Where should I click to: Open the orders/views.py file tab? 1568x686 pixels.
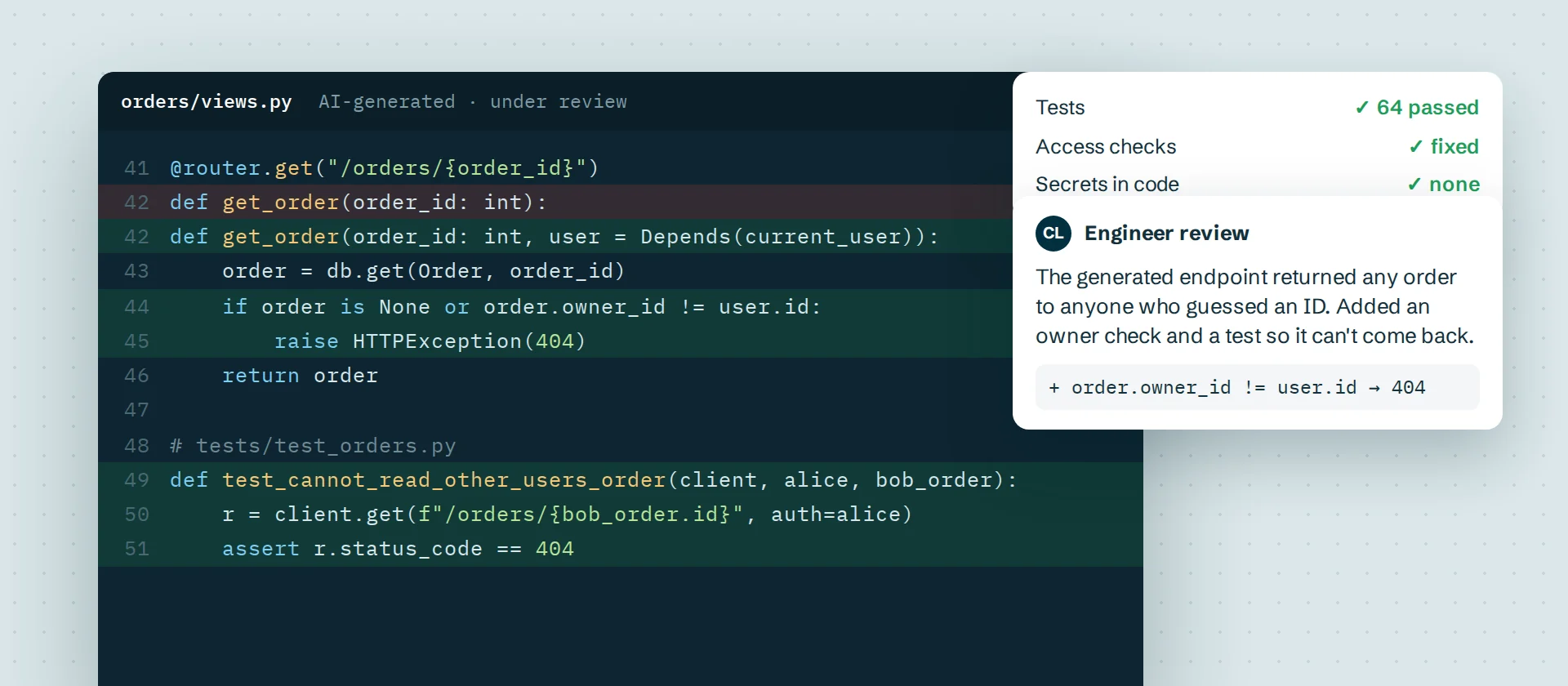pyautogui.click(x=207, y=102)
